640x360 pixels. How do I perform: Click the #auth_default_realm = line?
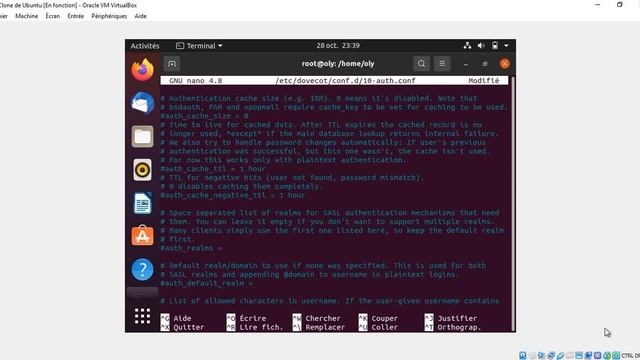(207, 283)
